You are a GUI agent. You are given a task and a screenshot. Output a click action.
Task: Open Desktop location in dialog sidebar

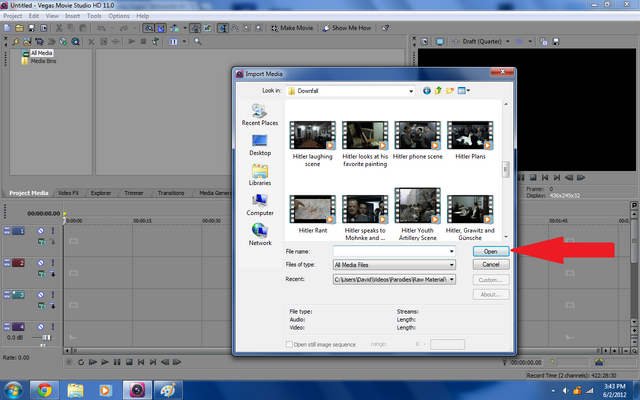pyautogui.click(x=260, y=145)
